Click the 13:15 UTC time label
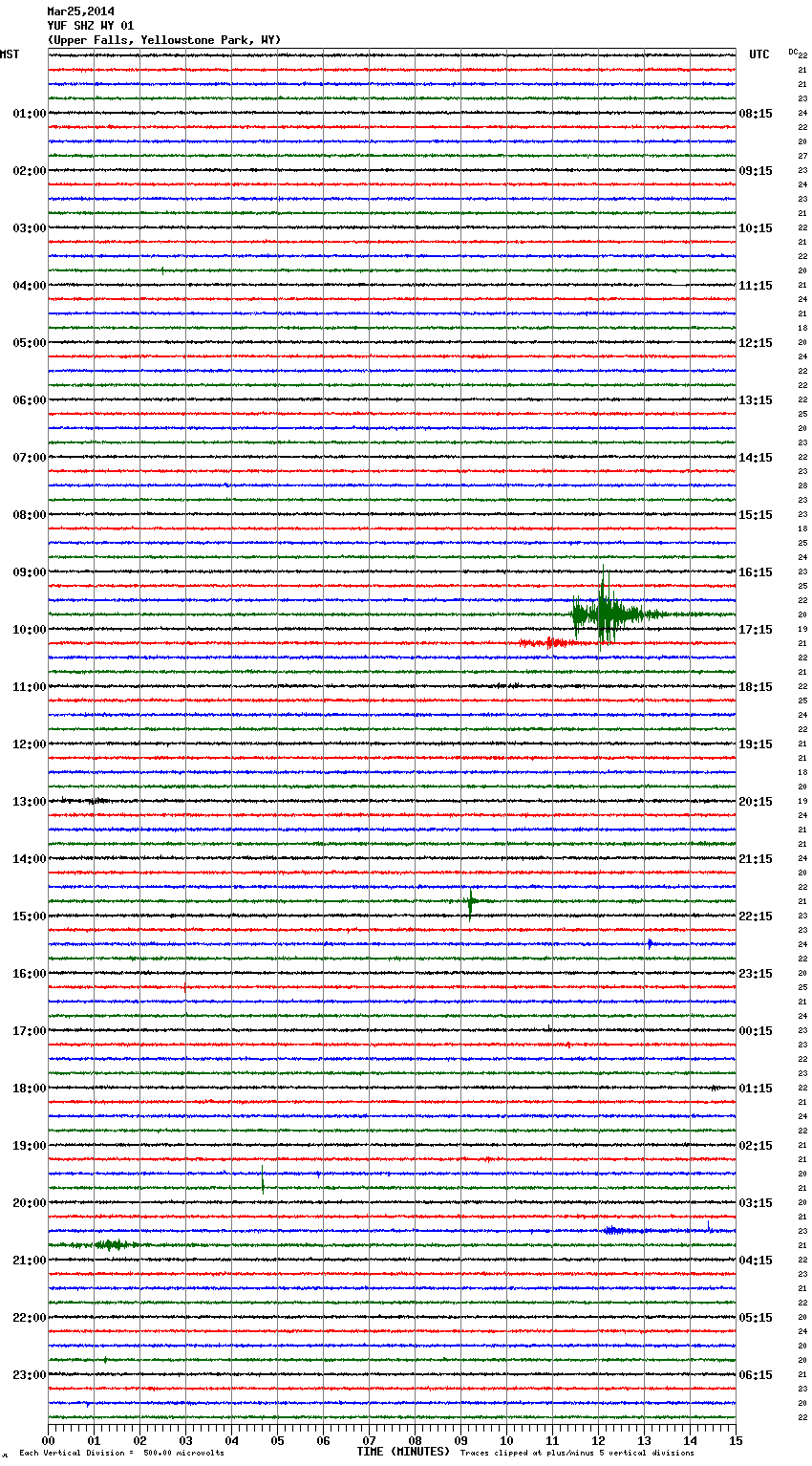This screenshot has width=812, height=1466. click(x=756, y=400)
